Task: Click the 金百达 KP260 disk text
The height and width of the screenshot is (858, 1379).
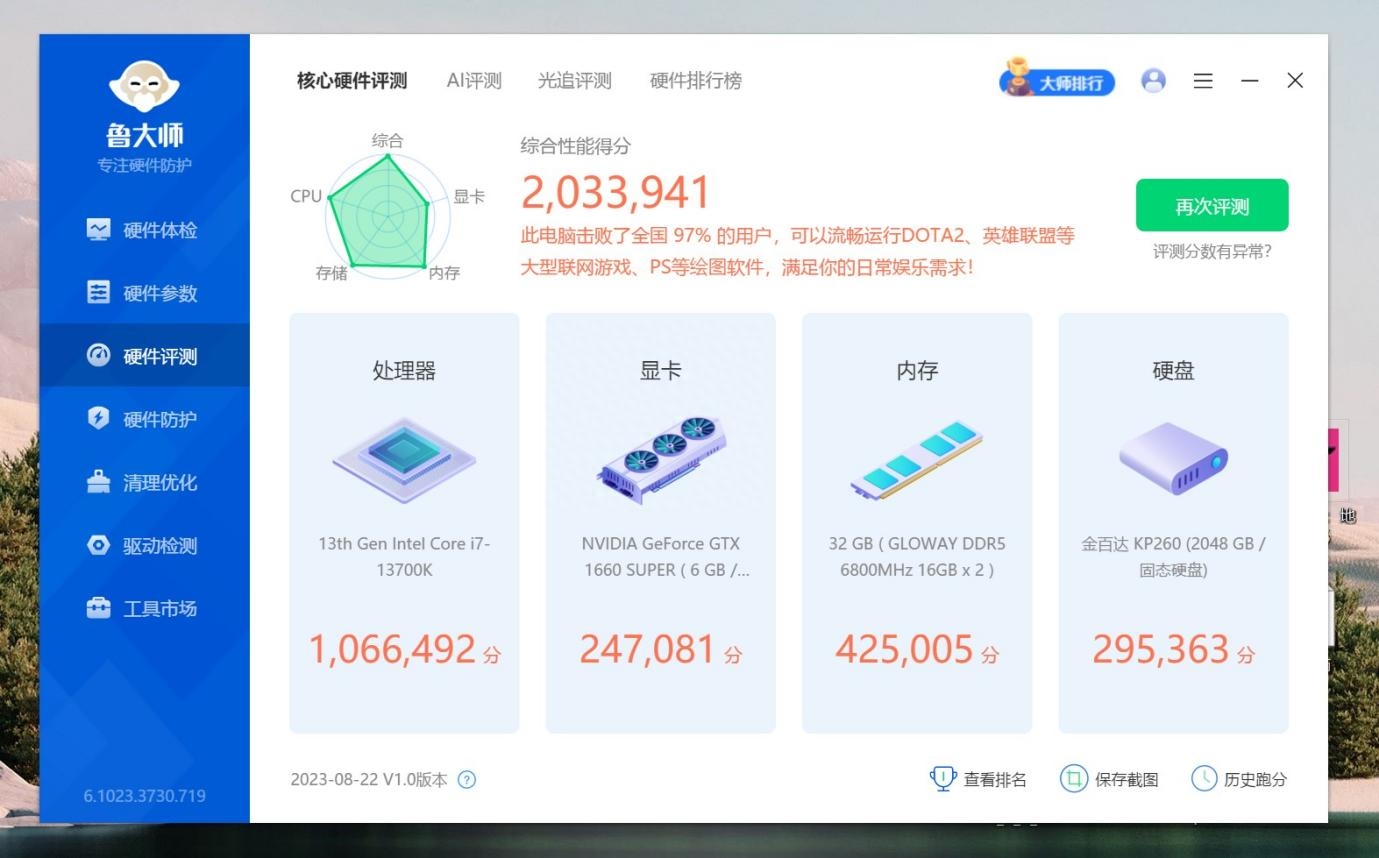Action: coord(1173,557)
